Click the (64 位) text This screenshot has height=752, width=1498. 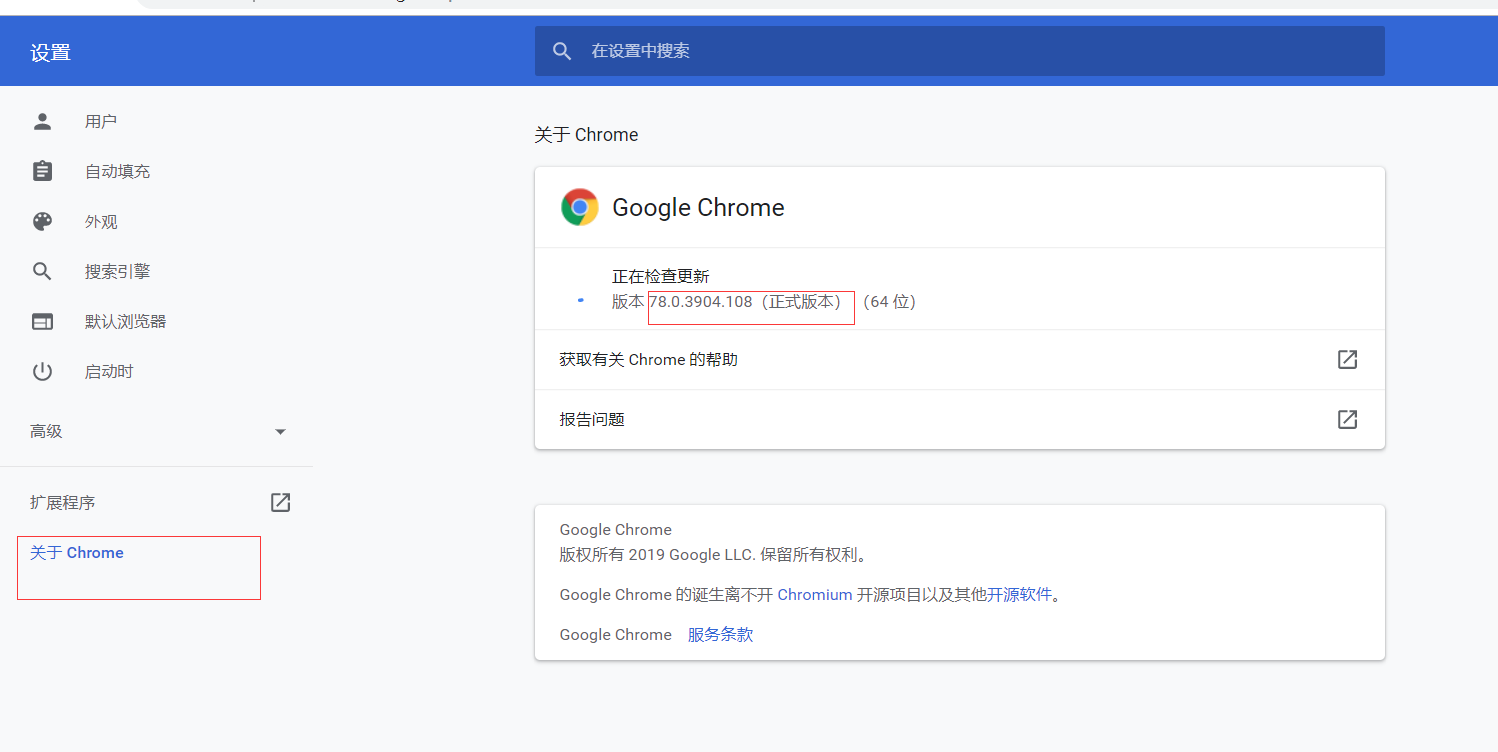(889, 301)
